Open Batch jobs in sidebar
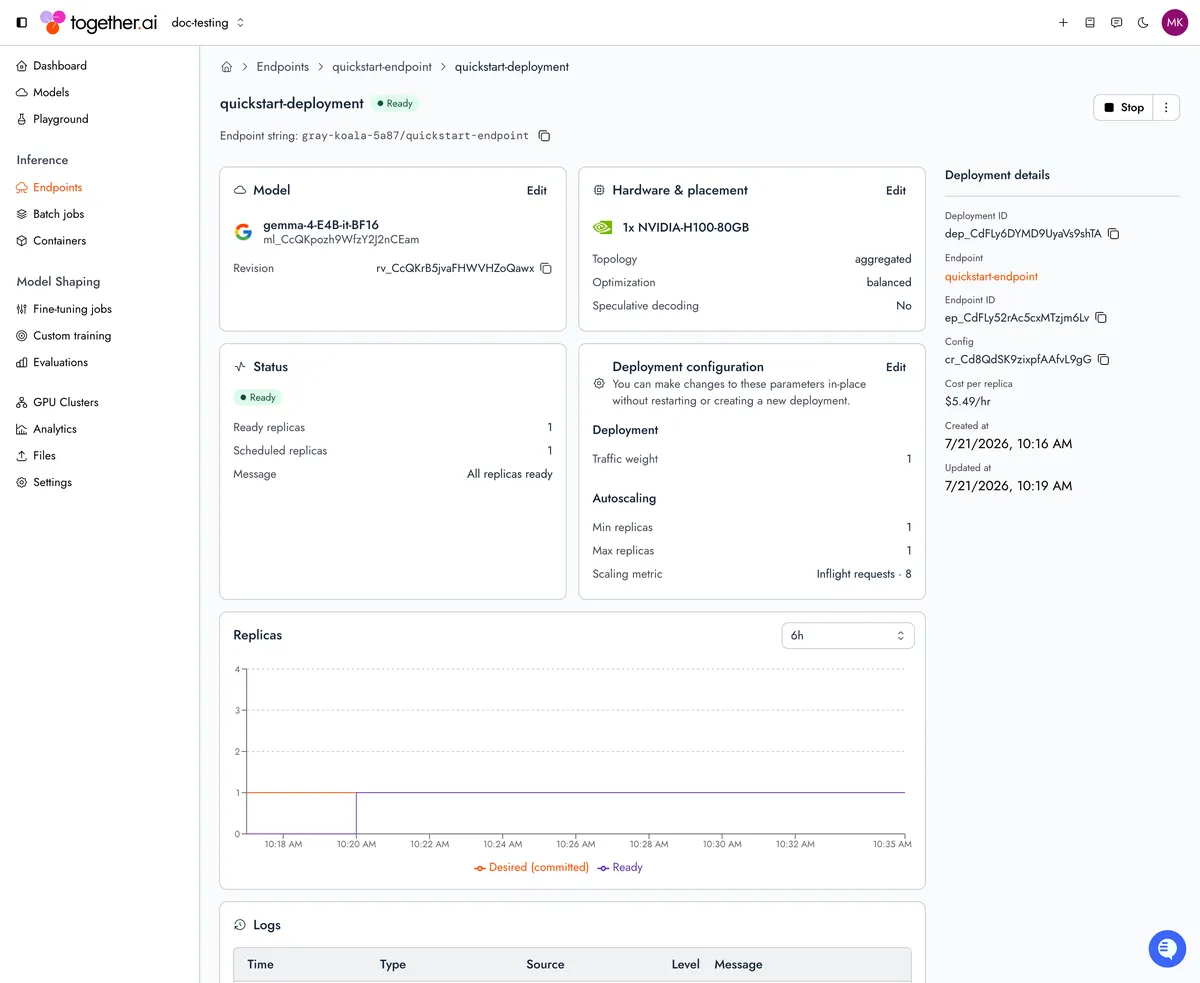This screenshot has width=1200, height=983. pyautogui.click(x=58, y=214)
